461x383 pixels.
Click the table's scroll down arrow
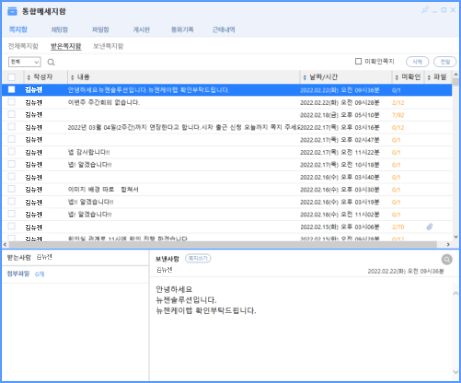[x=456, y=237]
